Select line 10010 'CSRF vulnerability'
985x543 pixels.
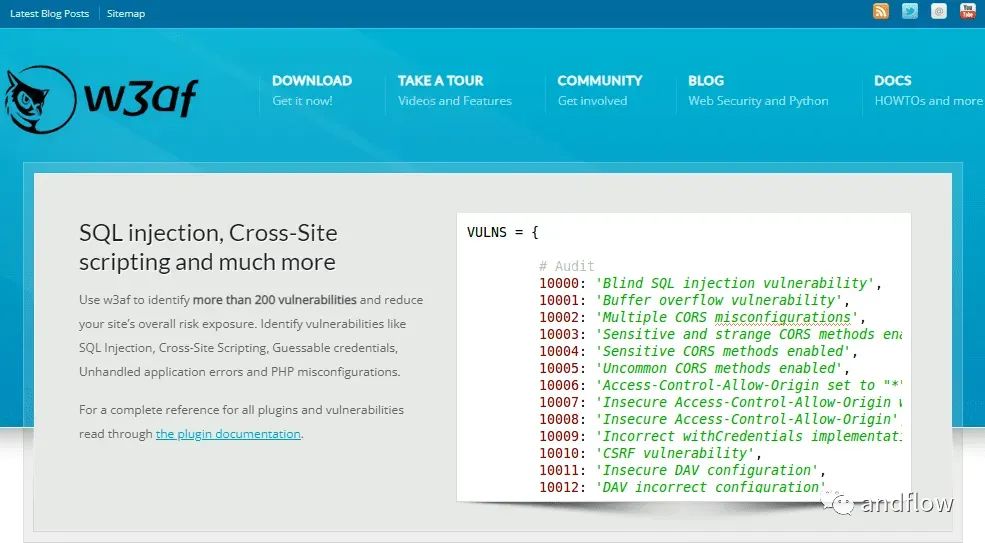click(650, 452)
